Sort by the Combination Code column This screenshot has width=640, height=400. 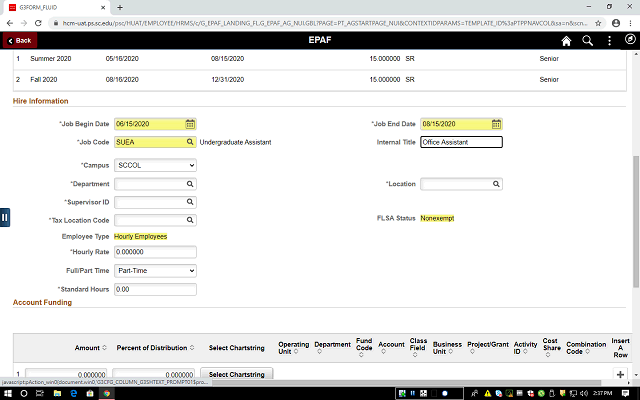pyautogui.click(x=586, y=348)
